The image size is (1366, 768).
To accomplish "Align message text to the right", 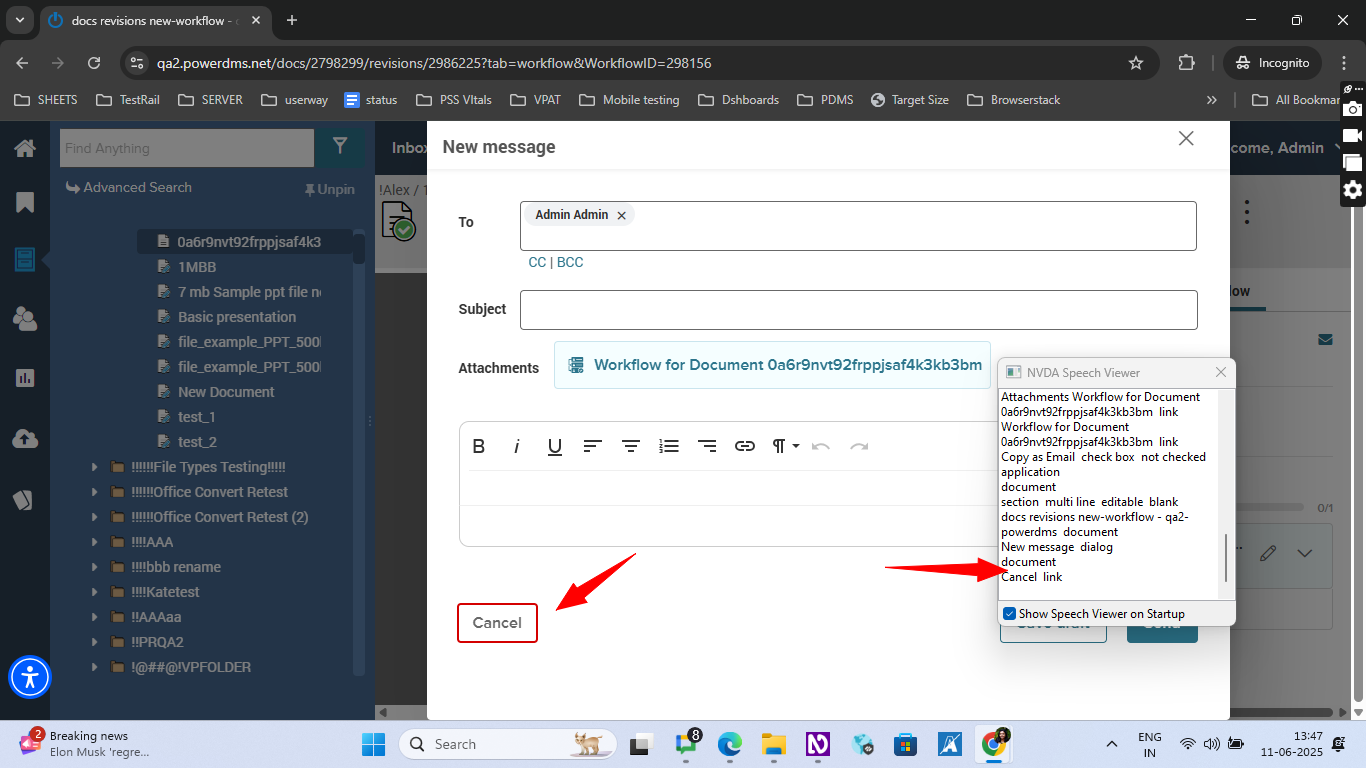I will 707,446.
